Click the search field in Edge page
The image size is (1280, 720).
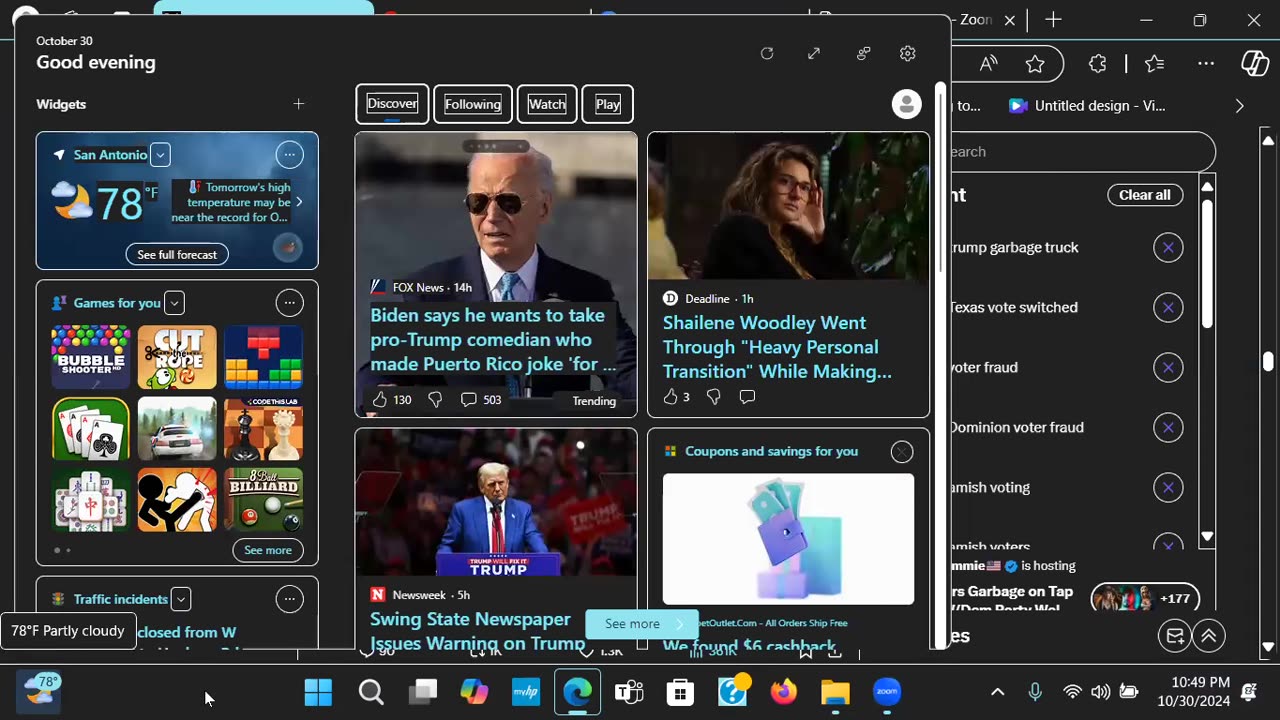coord(1083,152)
